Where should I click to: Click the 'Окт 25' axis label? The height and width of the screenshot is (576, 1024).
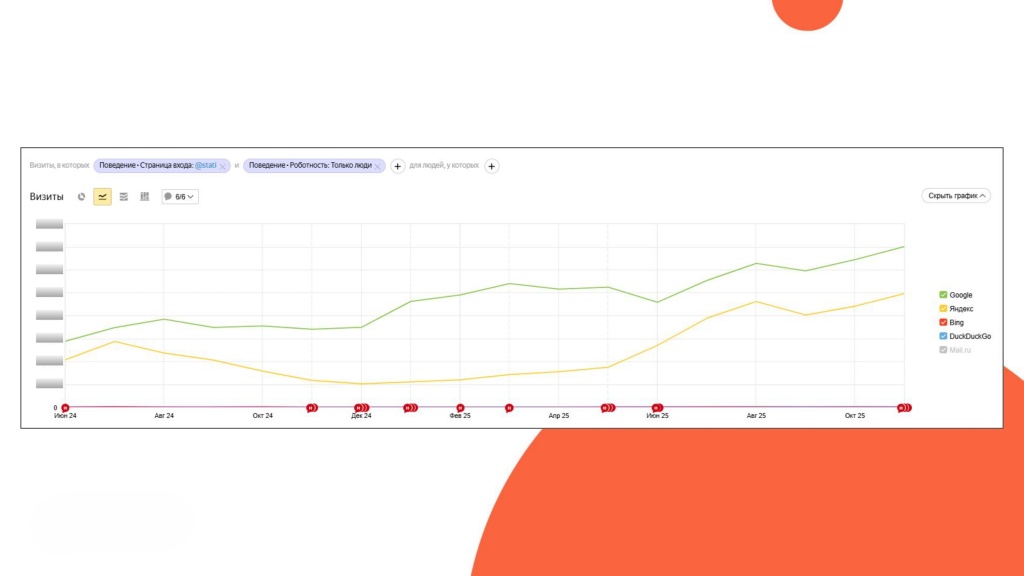pyautogui.click(x=855, y=415)
